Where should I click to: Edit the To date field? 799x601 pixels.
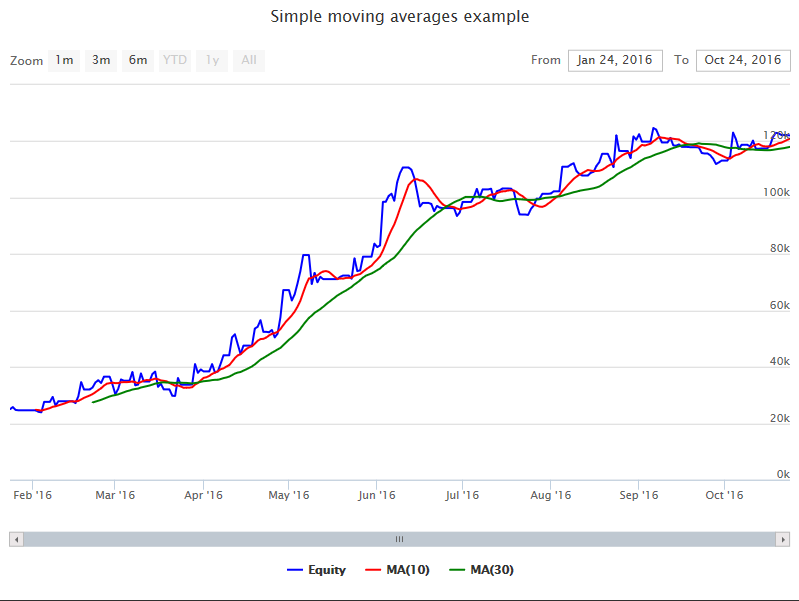(743, 61)
